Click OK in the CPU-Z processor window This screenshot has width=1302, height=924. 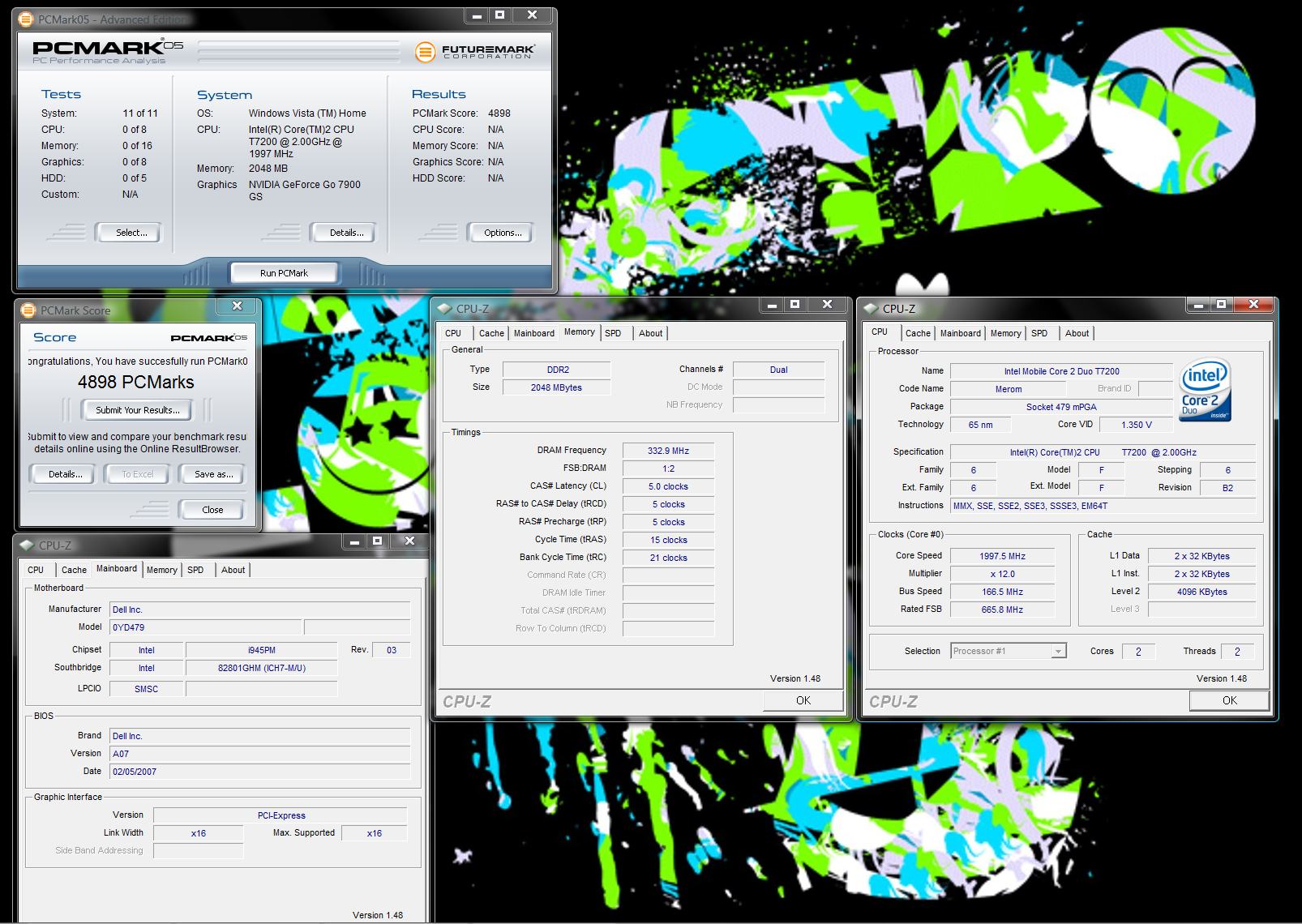1229,700
